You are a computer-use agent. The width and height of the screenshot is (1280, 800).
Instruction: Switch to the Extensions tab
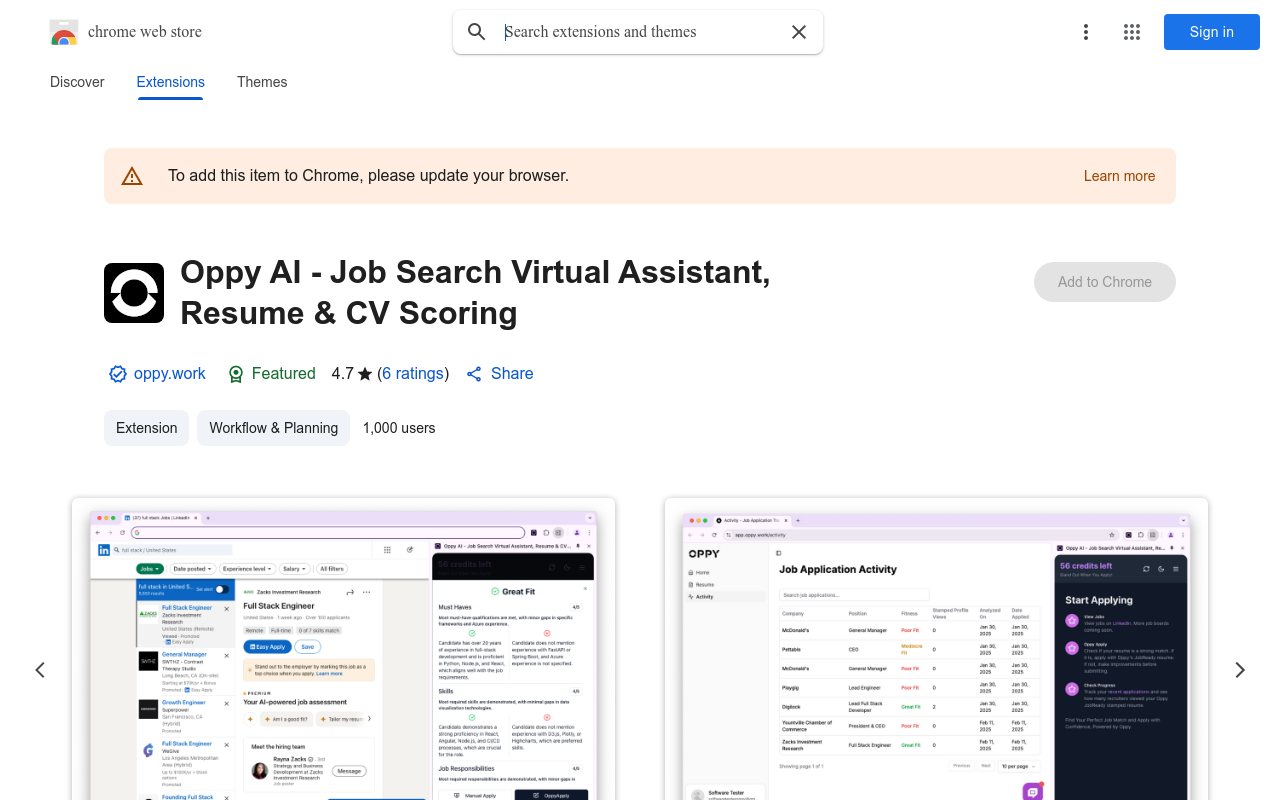click(171, 82)
